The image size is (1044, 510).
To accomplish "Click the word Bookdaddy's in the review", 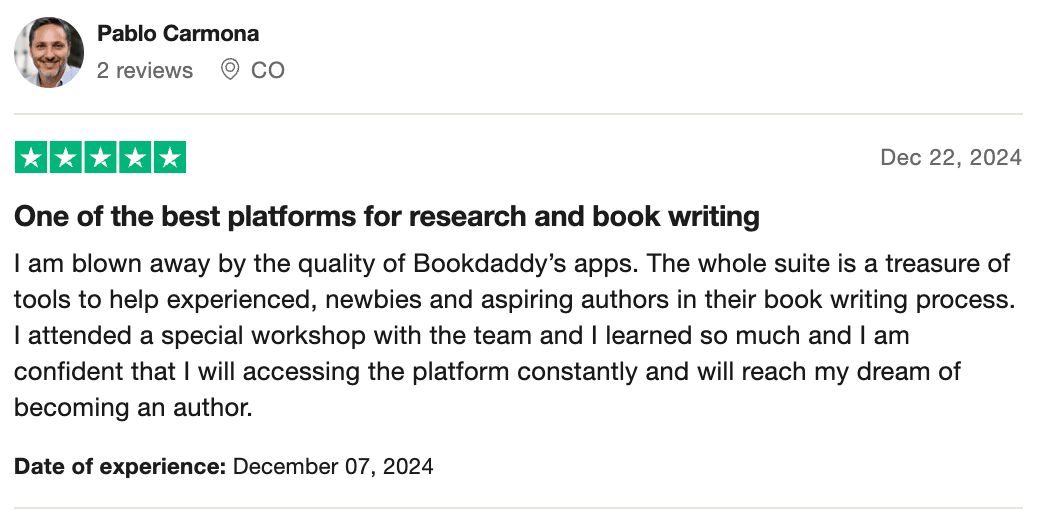I will click(524, 265).
